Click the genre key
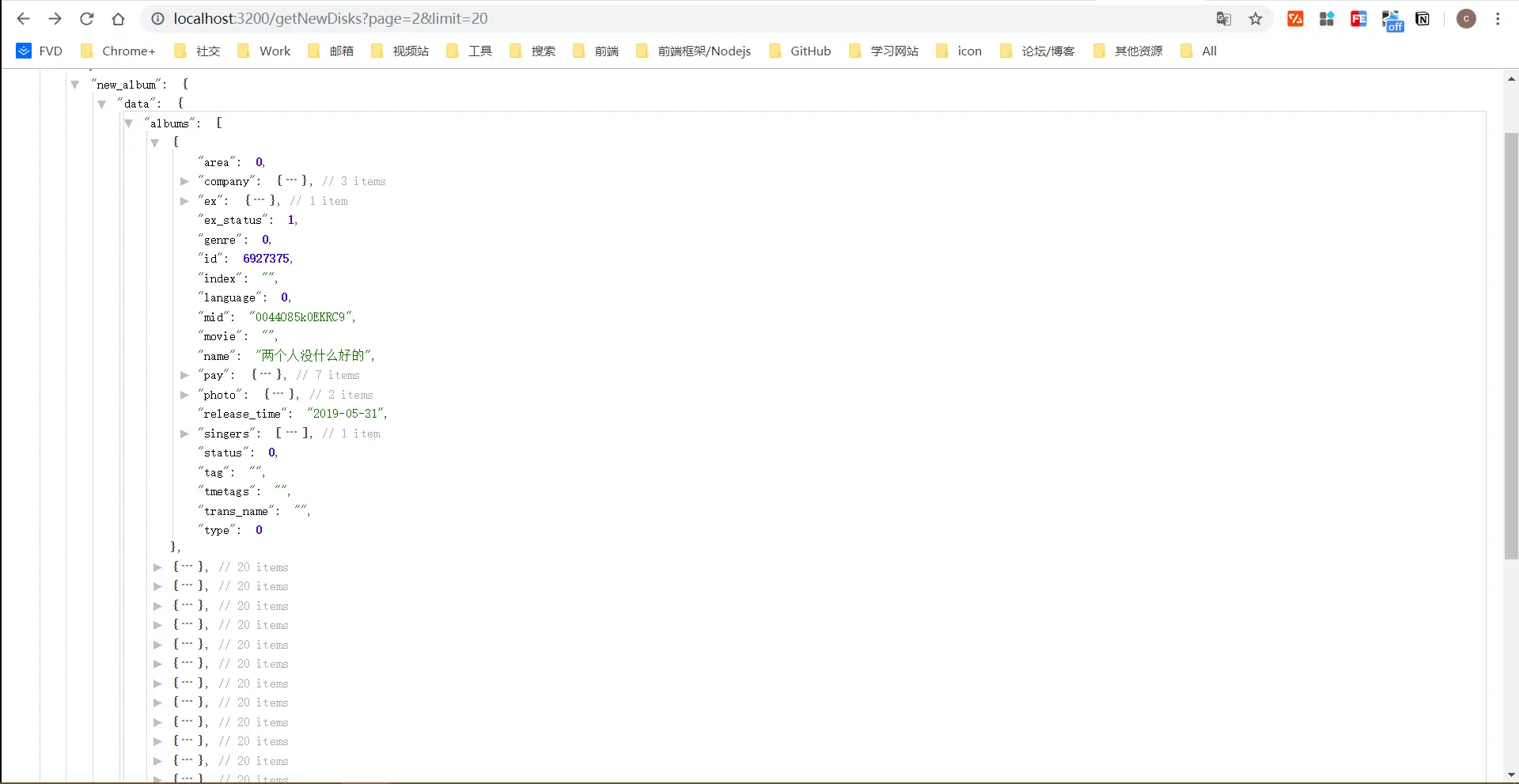 pyautogui.click(x=220, y=240)
